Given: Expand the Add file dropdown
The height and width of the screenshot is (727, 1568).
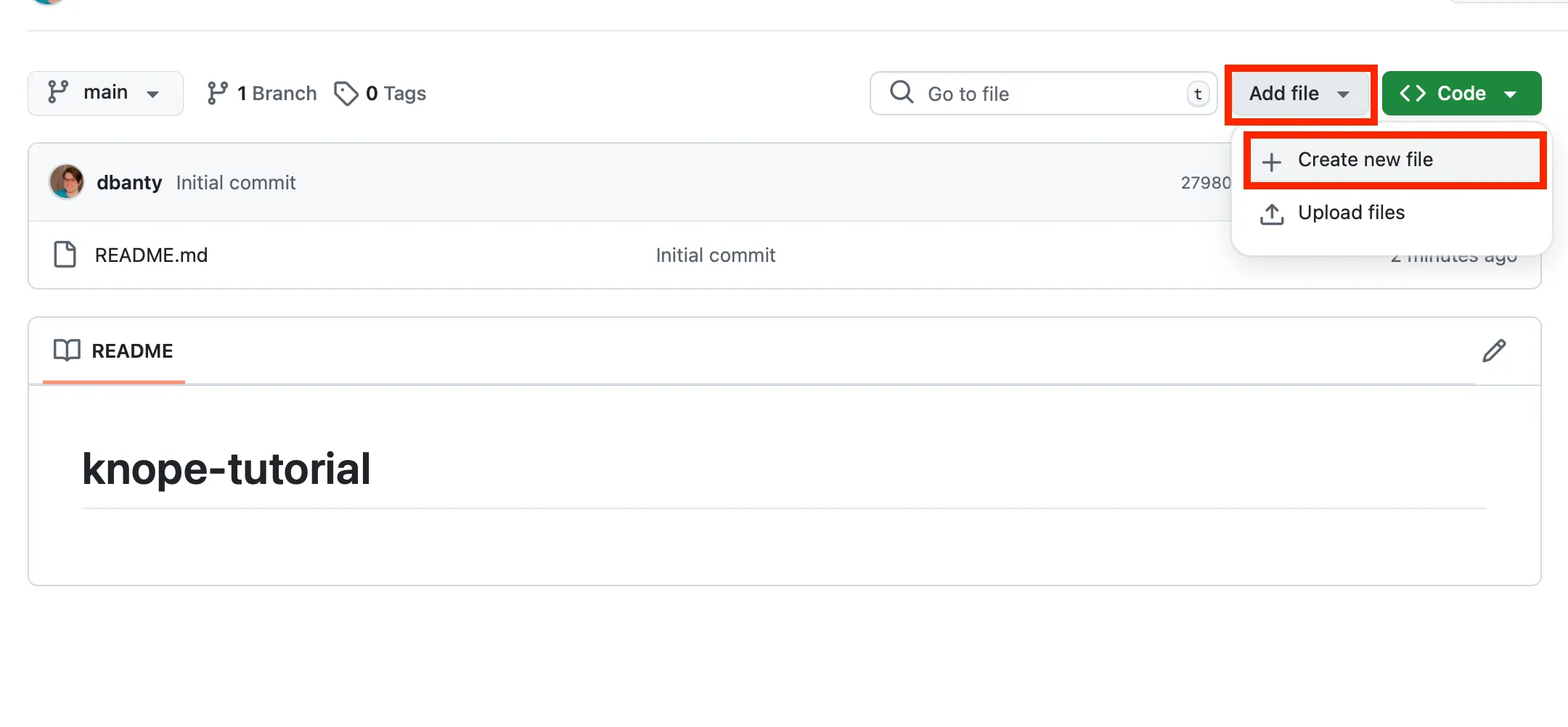Looking at the screenshot, I should click(x=1299, y=93).
